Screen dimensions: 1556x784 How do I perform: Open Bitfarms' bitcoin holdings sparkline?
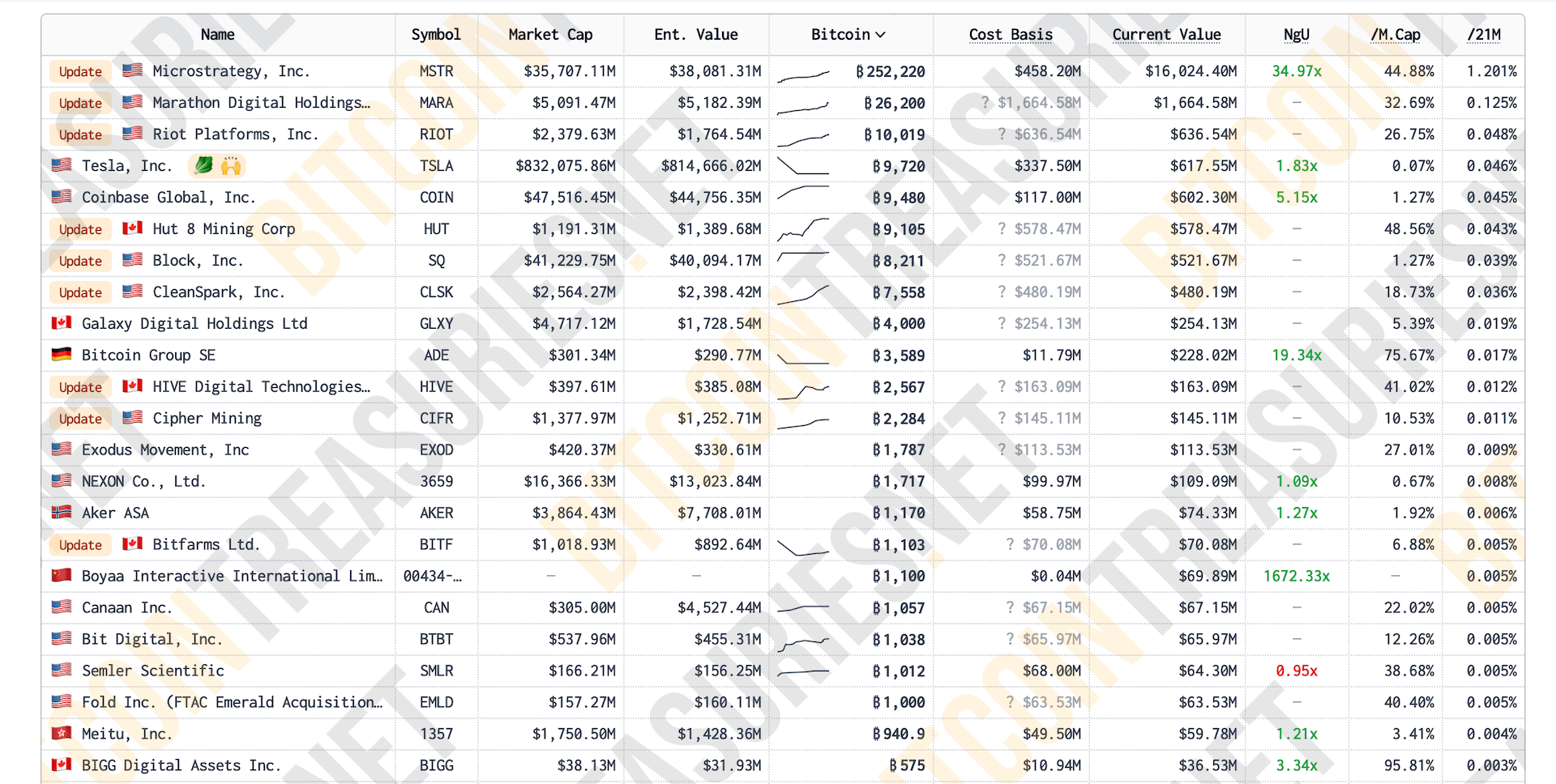803,548
